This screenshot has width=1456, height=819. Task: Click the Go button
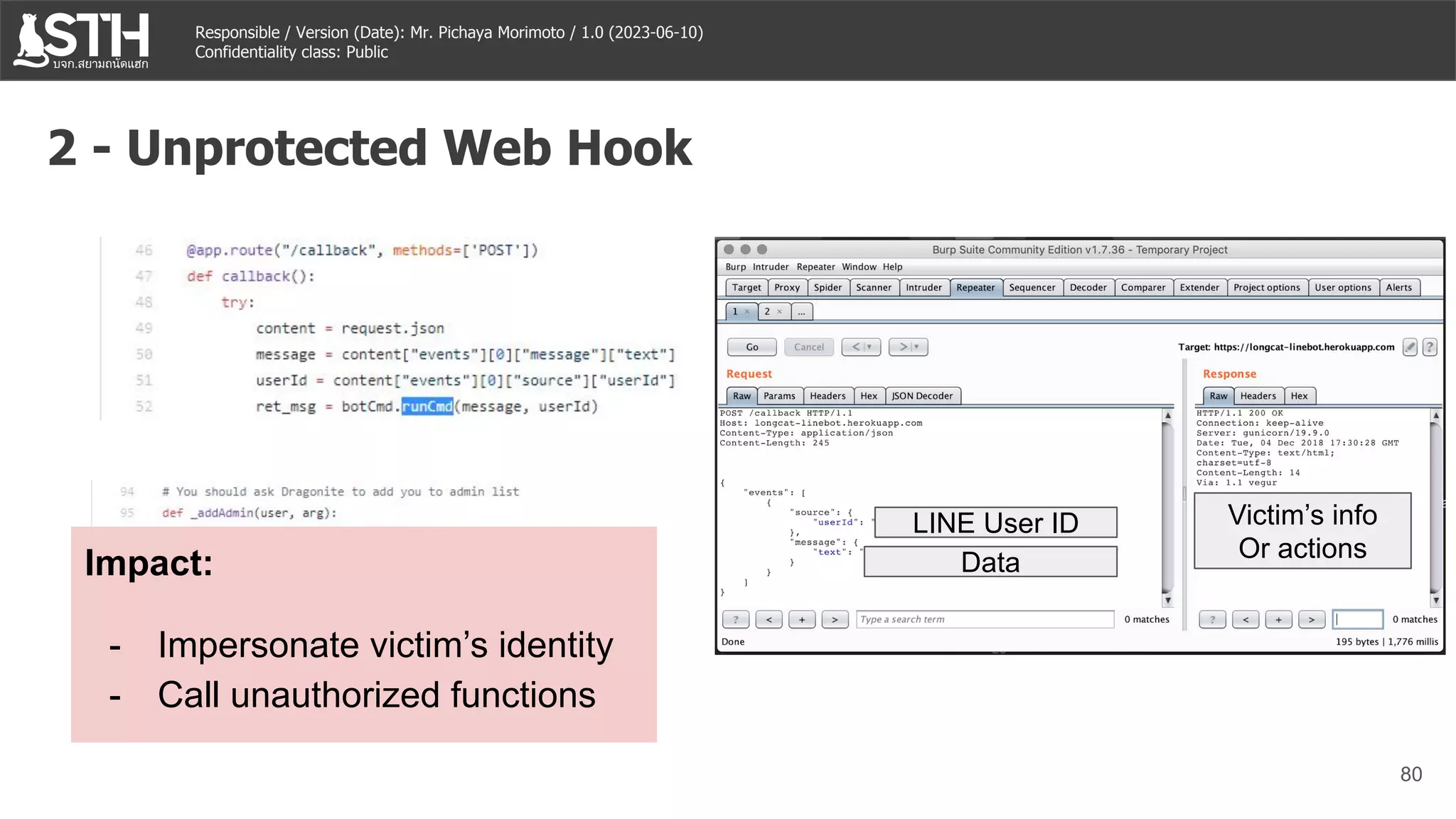coord(752,347)
